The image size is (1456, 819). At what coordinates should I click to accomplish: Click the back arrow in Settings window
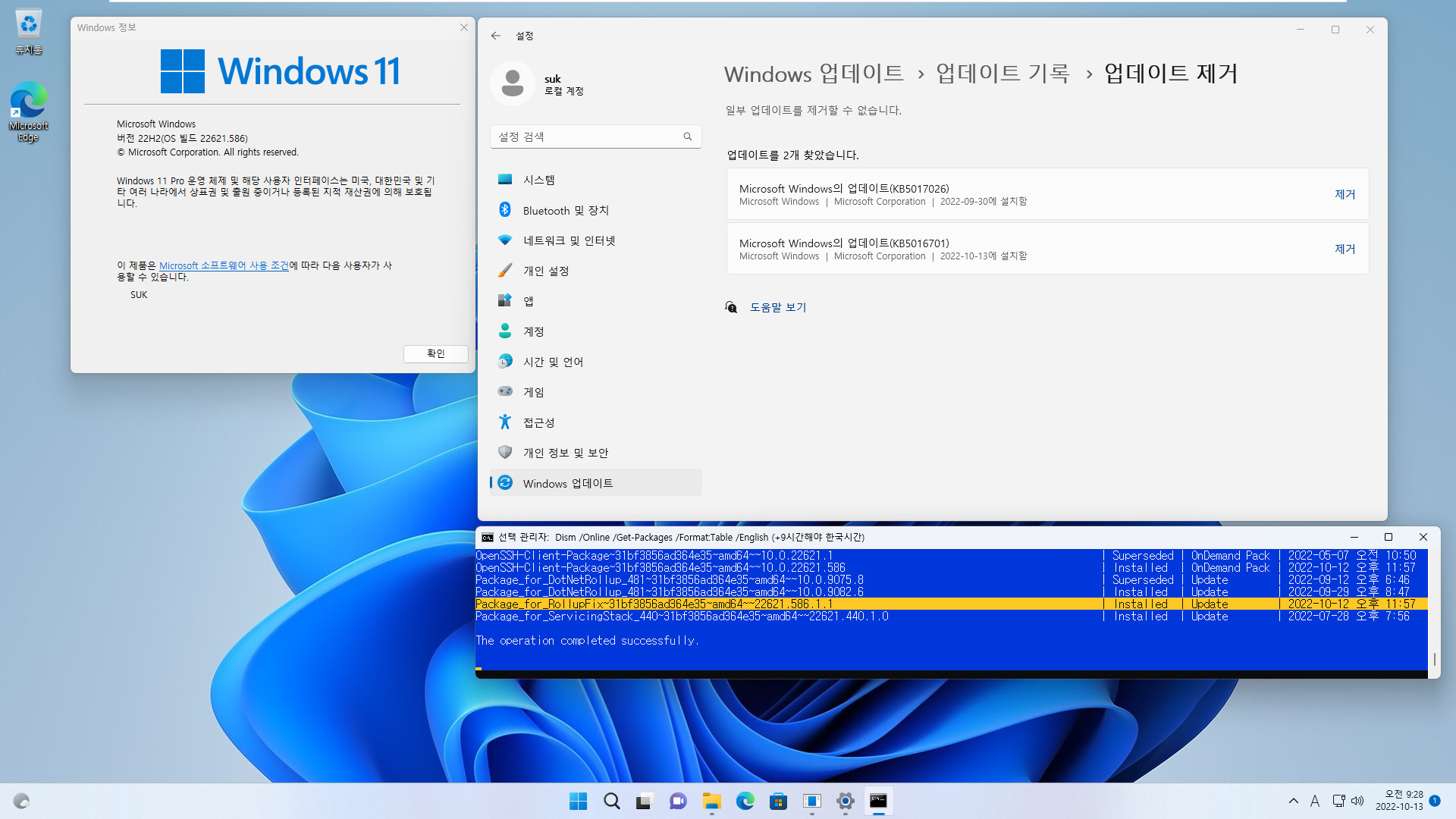[495, 36]
